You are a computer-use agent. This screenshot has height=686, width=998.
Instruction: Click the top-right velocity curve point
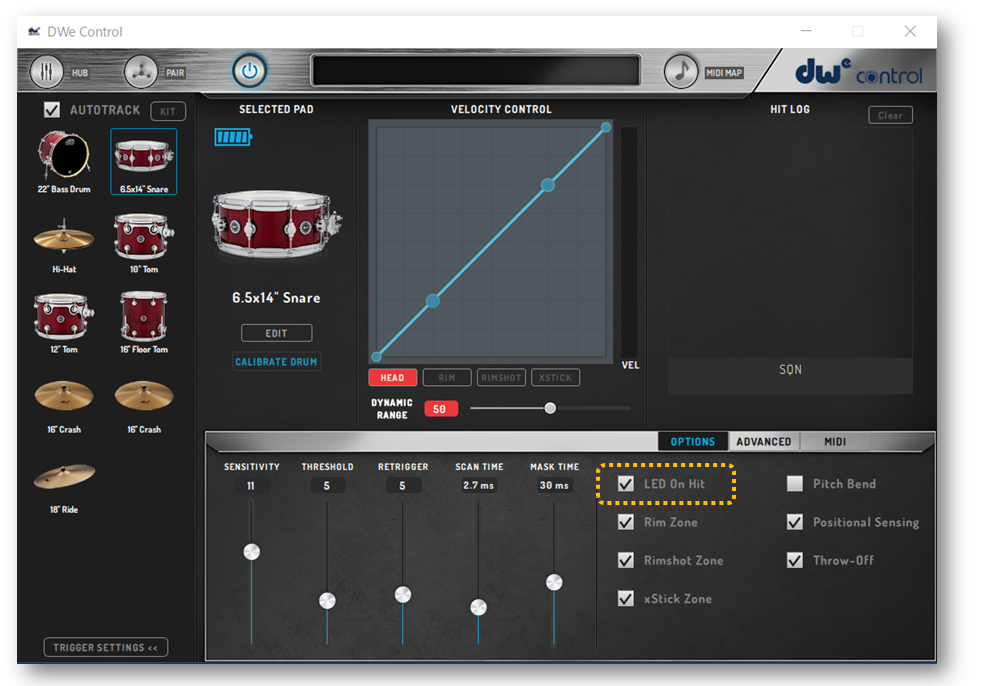(x=606, y=127)
